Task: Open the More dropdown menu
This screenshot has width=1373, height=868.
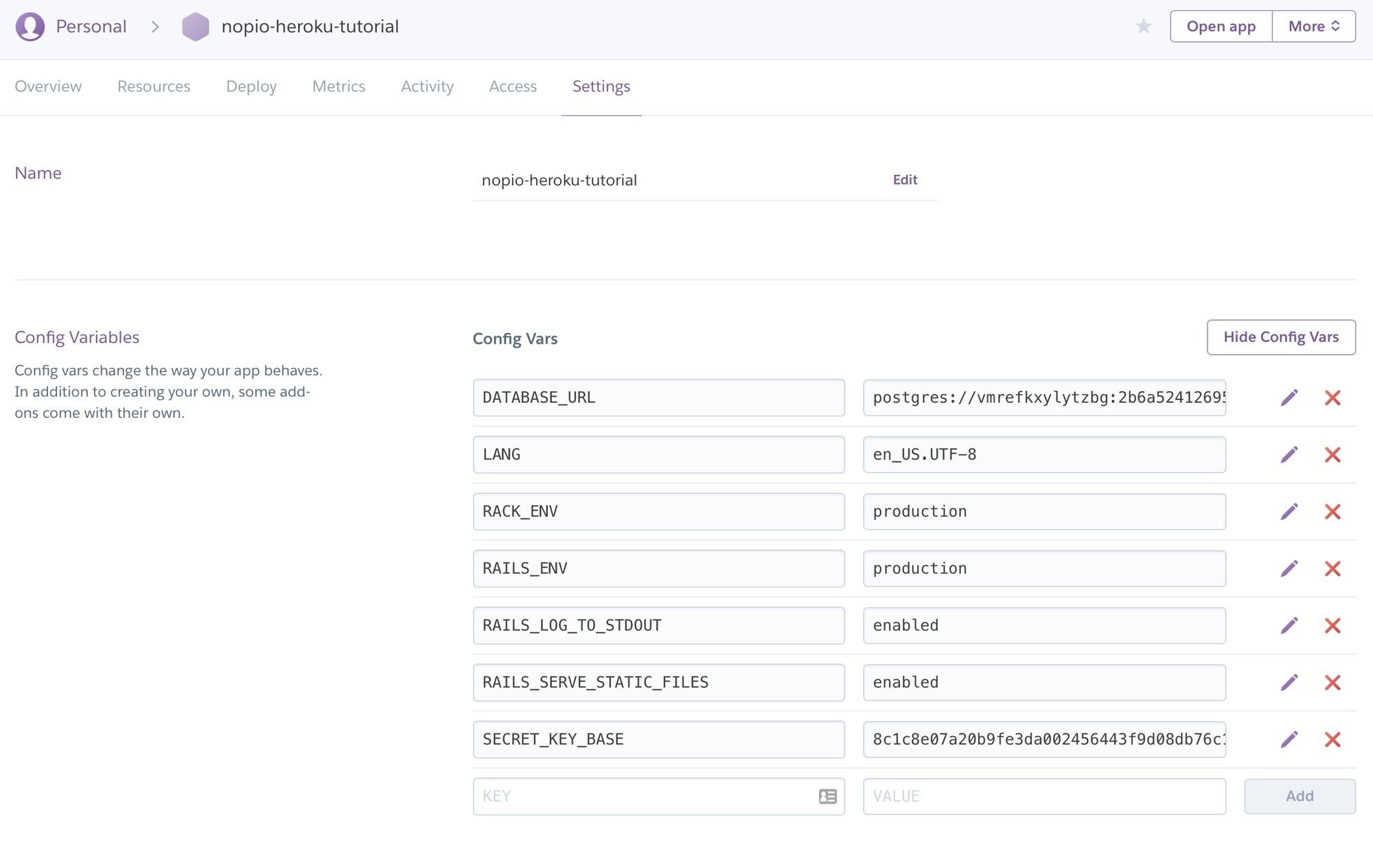Action: (1314, 26)
